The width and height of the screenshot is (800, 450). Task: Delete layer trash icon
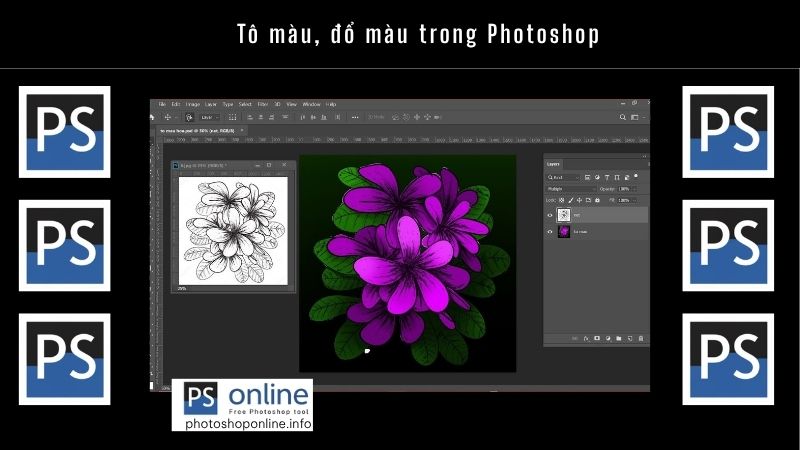coord(641,338)
